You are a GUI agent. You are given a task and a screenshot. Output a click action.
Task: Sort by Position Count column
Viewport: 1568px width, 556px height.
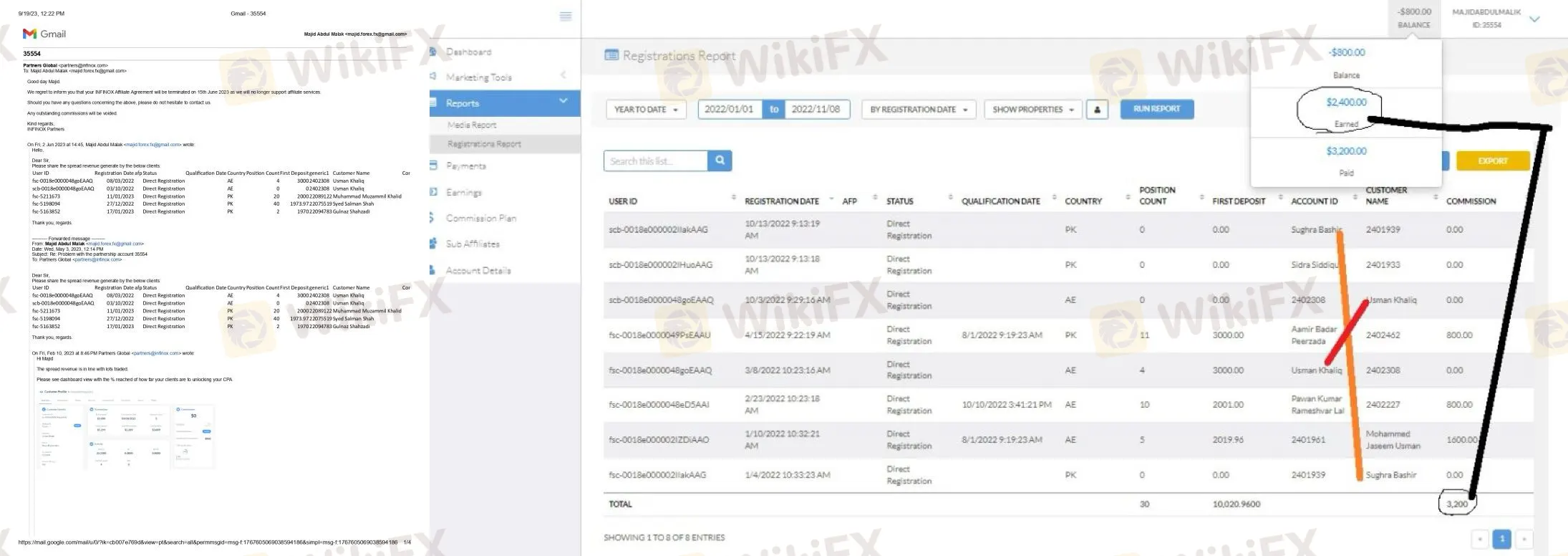pyautogui.click(x=1157, y=196)
